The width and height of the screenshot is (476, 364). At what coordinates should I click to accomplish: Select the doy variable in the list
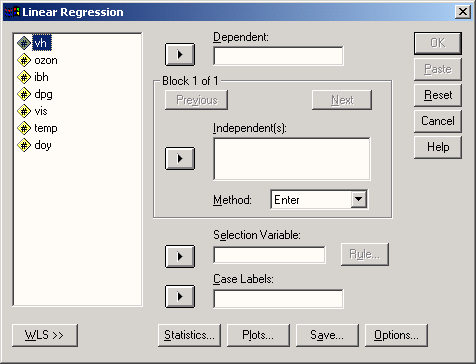pos(43,145)
